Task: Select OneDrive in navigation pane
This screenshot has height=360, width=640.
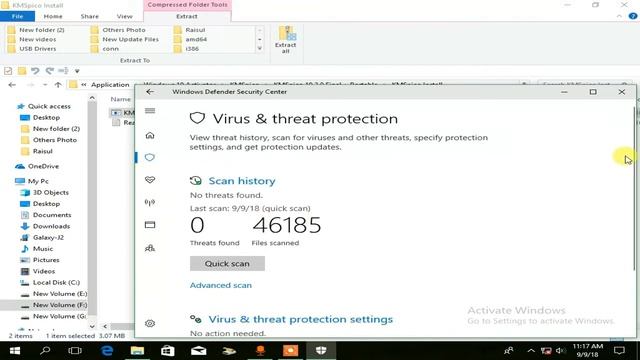Action: point(43,166)
